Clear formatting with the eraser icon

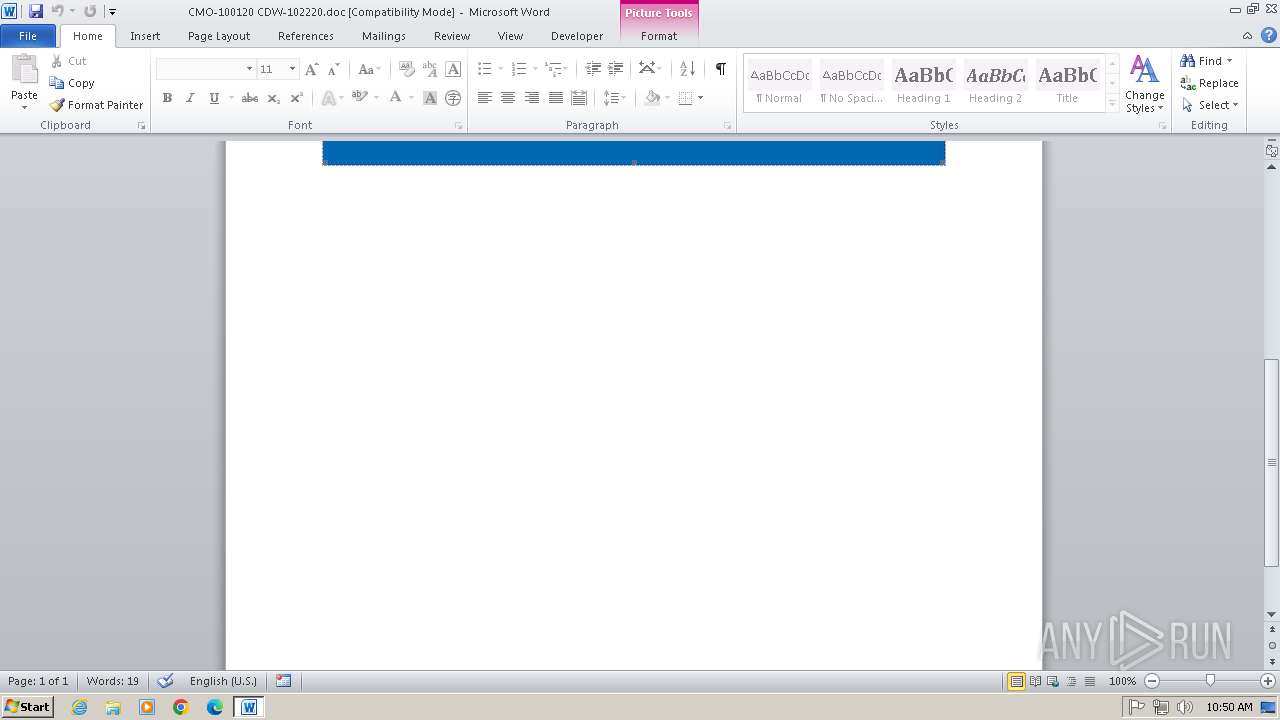coord(406,69)
